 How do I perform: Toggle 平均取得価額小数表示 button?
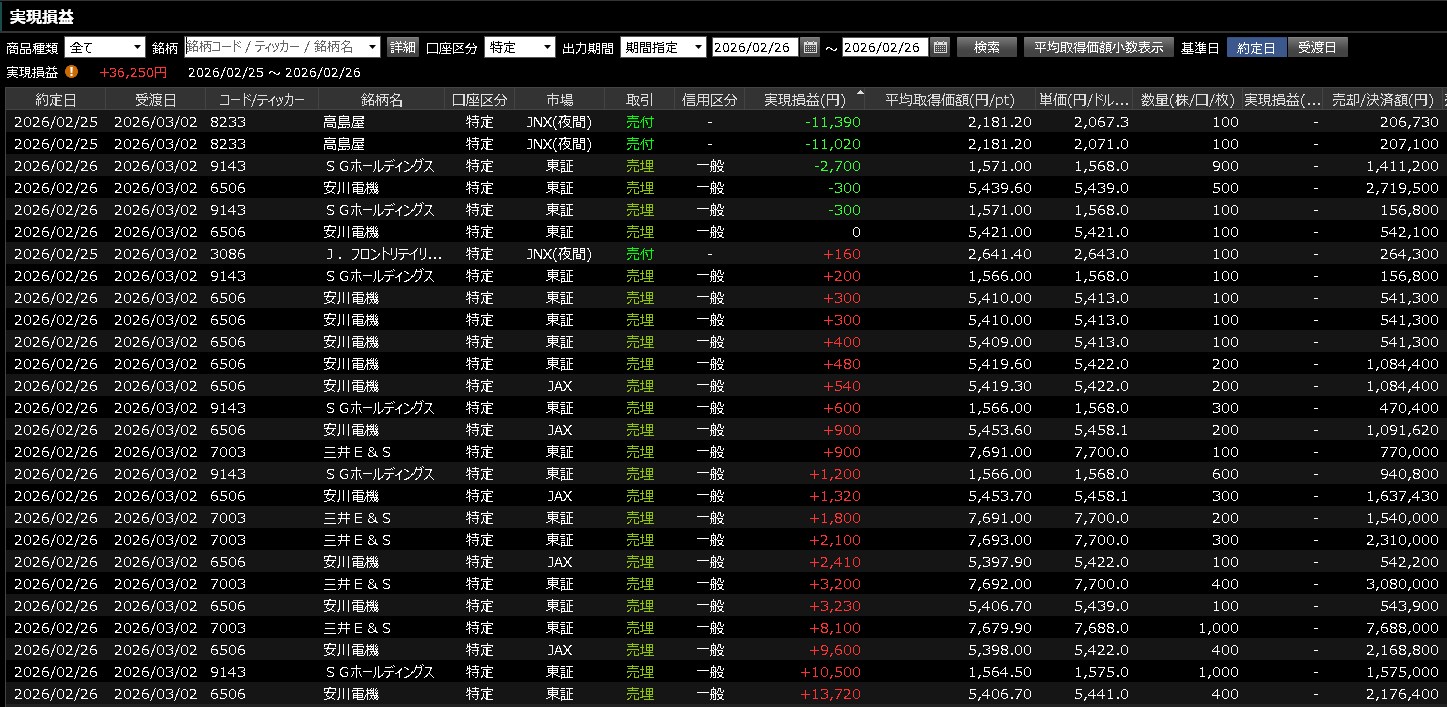pos(1098,47)
